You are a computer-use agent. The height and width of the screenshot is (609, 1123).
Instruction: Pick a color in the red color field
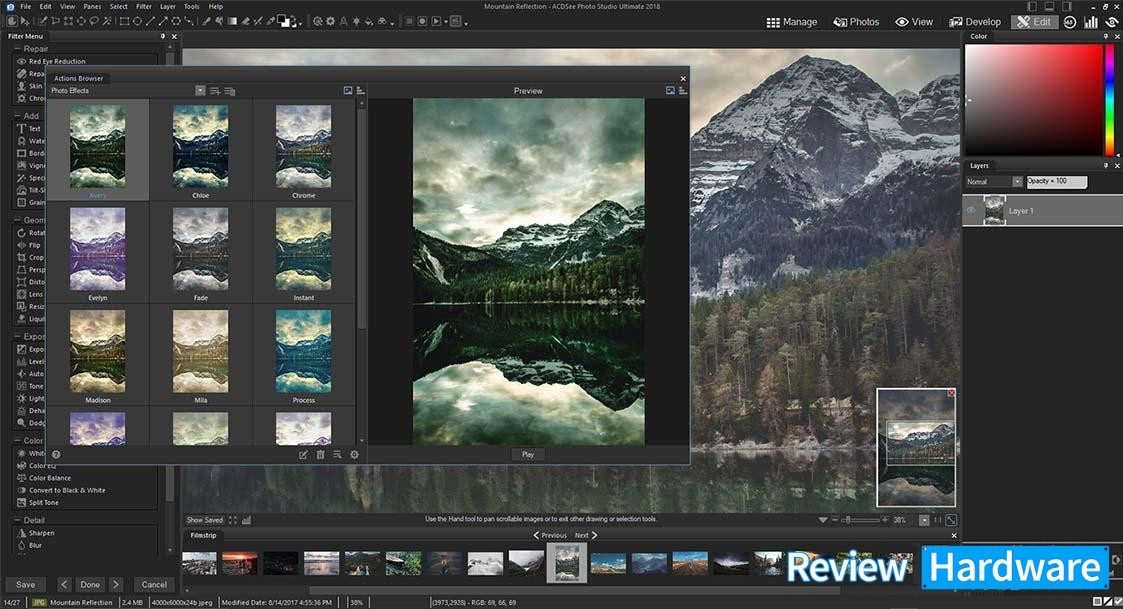tap(1033, 99)
